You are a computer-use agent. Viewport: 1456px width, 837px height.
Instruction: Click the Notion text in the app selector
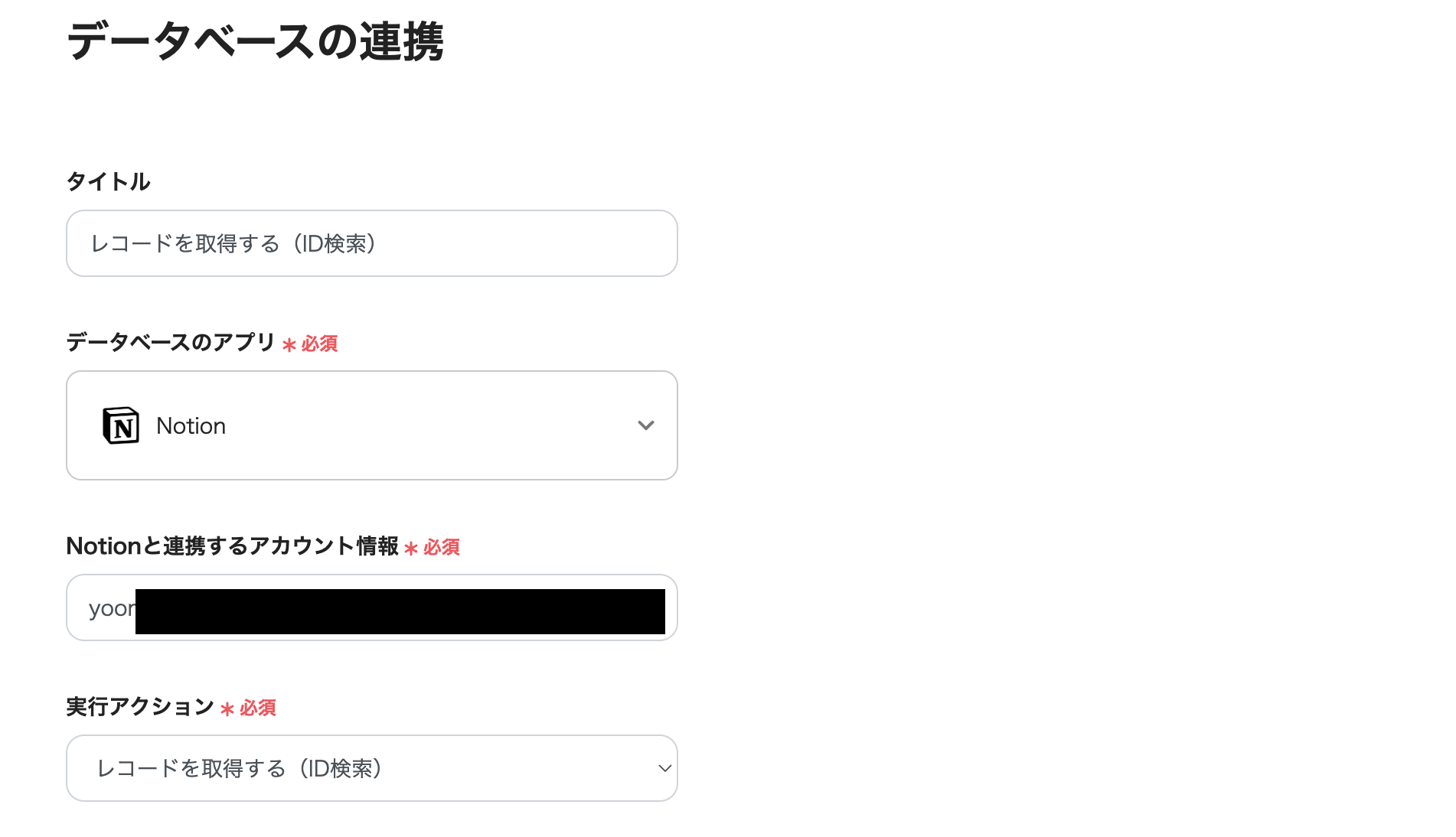[x=191, y=425]
